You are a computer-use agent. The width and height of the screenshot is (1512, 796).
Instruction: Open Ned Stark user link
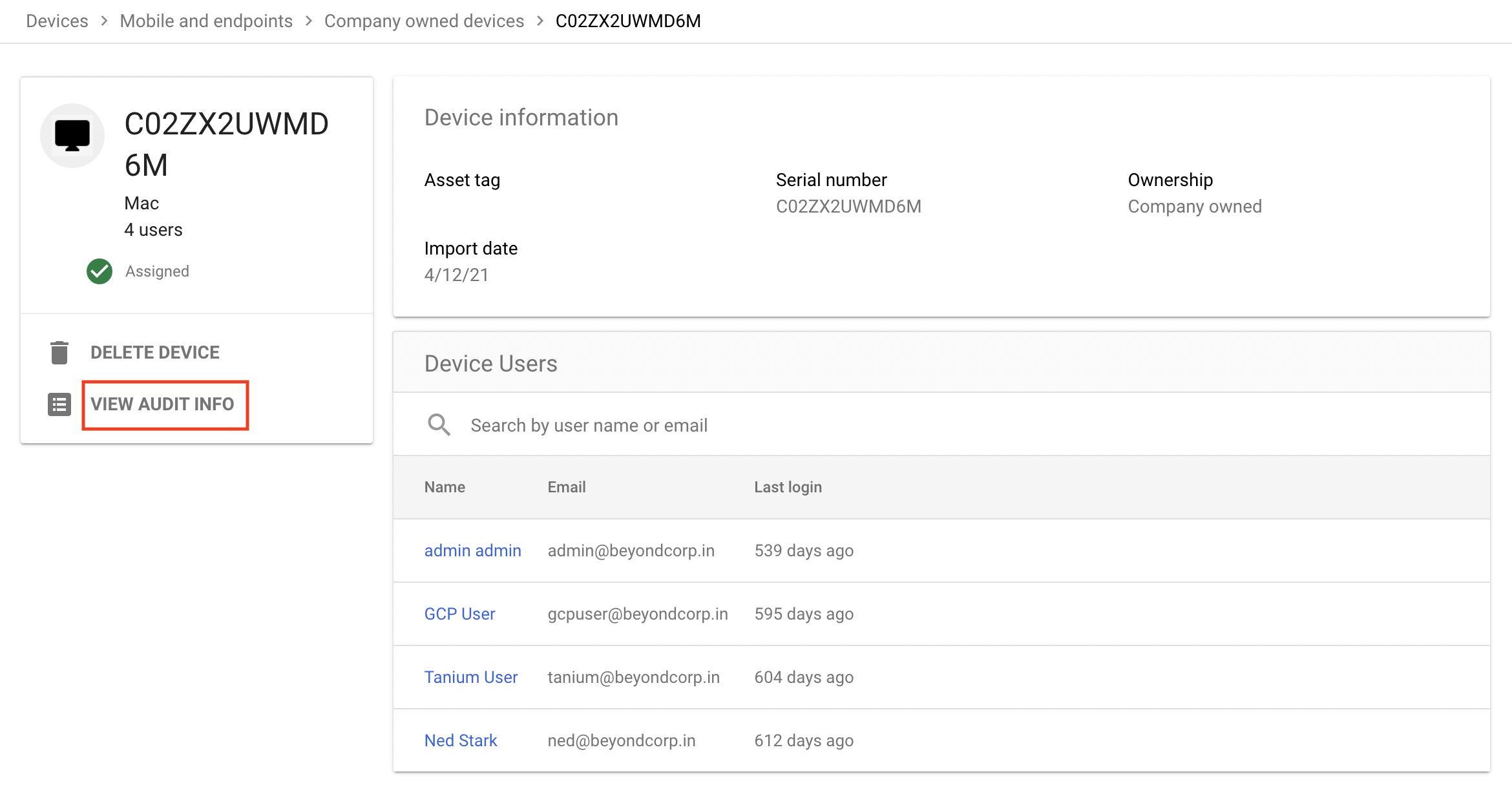tap(460, 740)
